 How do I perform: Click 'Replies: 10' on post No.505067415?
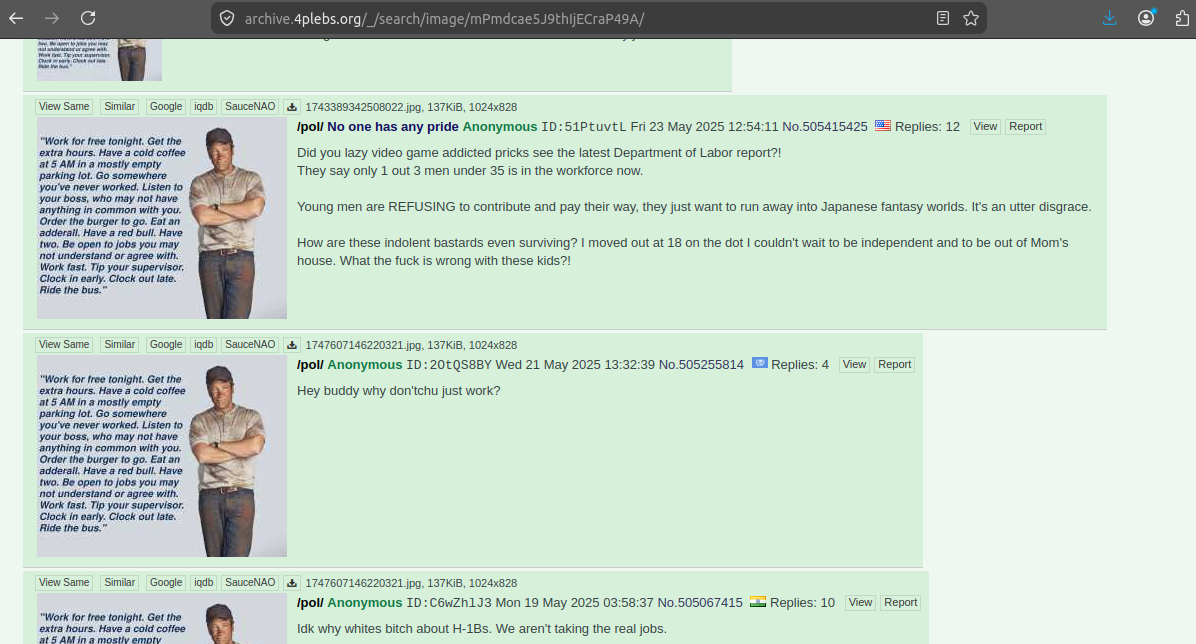click(x=802, y=603)
